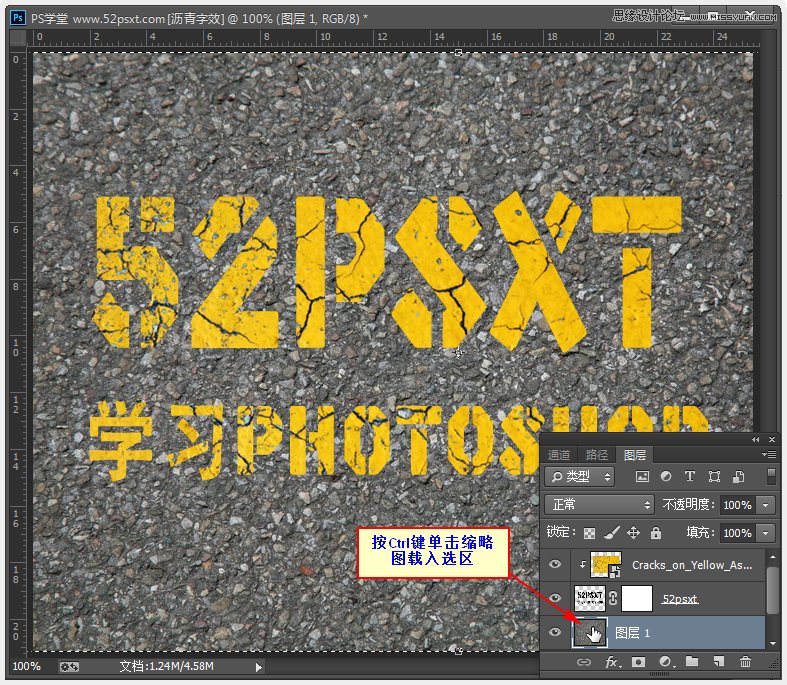Toggle the layer filtering on/off switch
787x685 pixels.
tap(771, 476)
